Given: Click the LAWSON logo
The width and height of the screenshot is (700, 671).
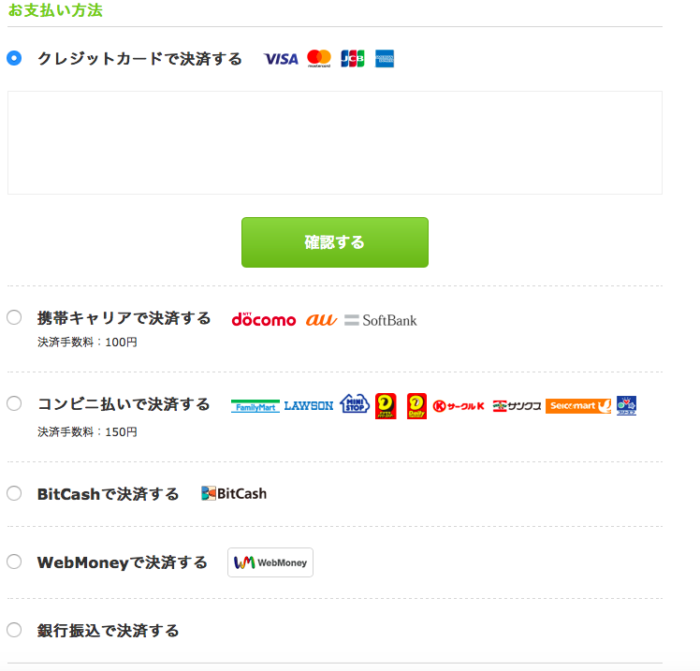Looking at the screenshot, I should tap(308, 406).
